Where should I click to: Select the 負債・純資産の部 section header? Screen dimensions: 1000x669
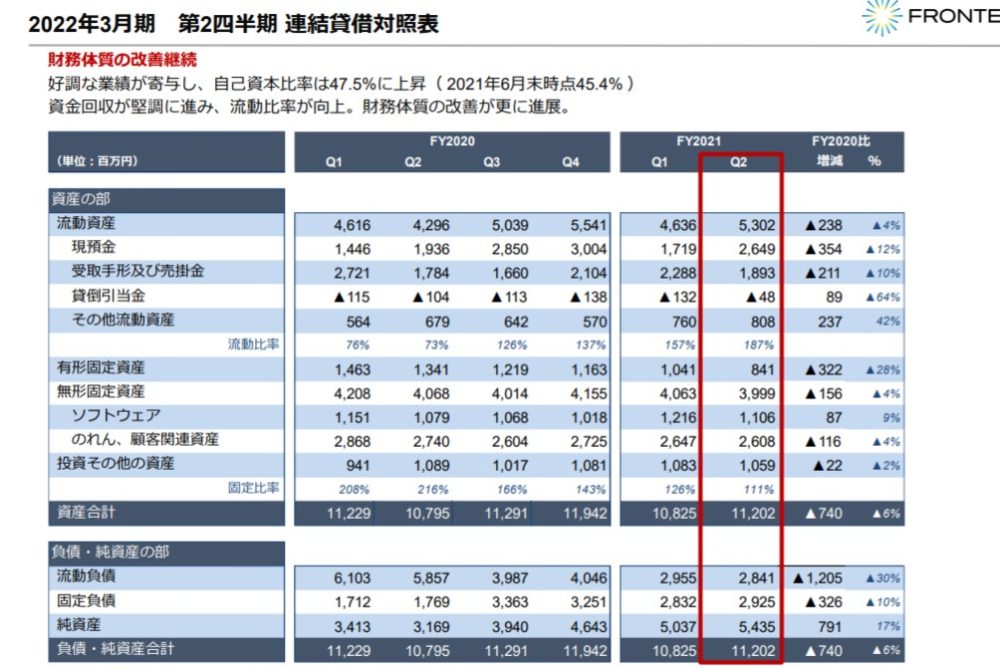tap(112, 551)
